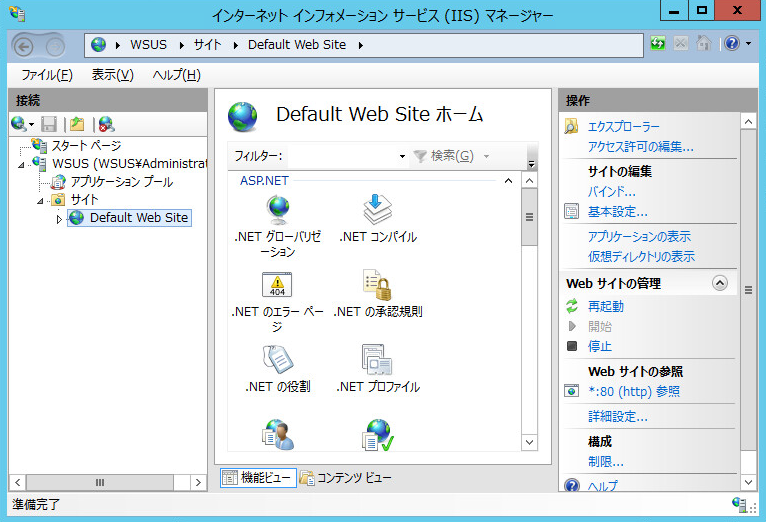Collapse the ASP.NET group chevron
This screenshot has width=766, height=522.
click(508, 181)
